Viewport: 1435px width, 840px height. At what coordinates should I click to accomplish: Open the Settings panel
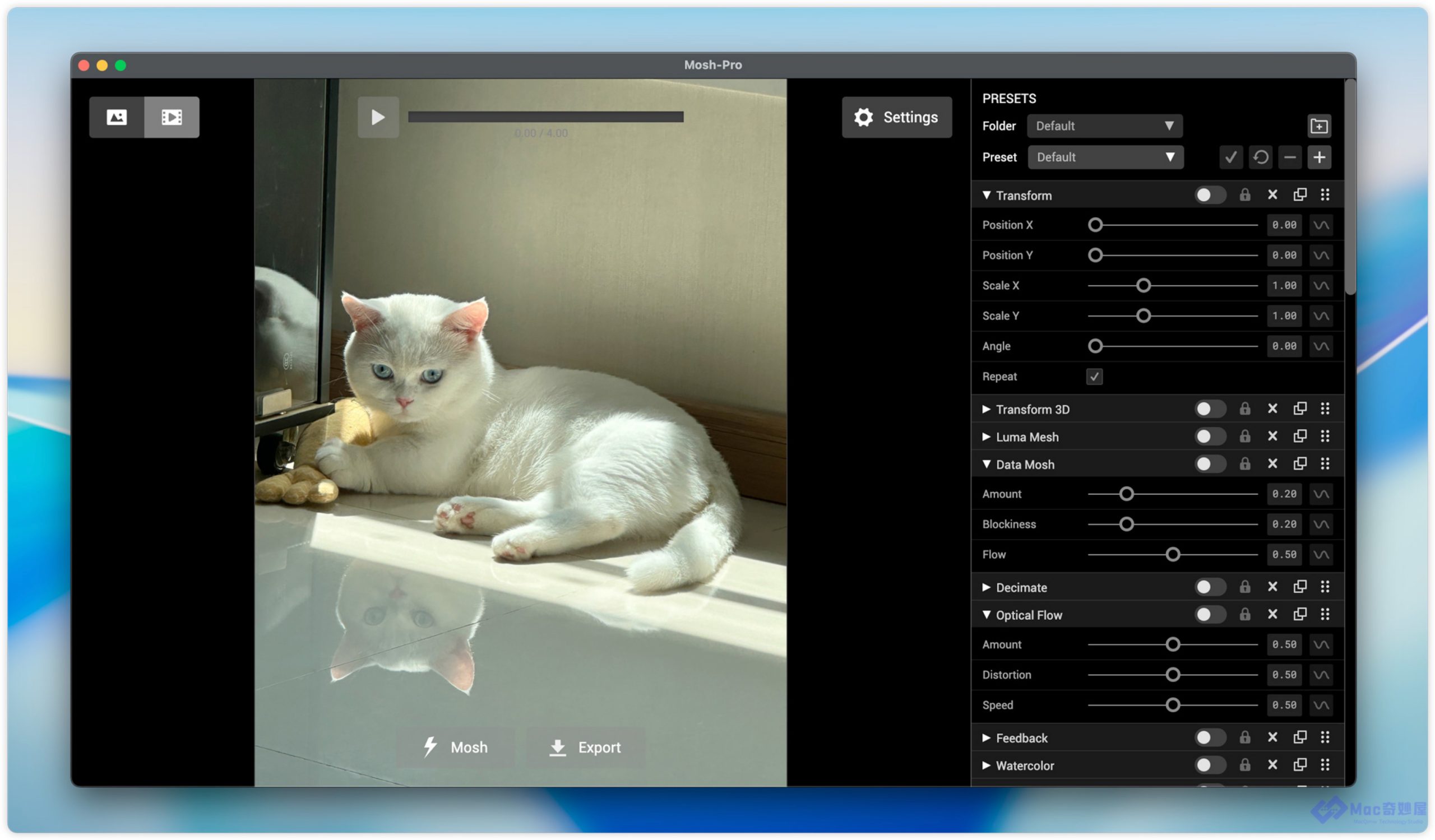[896, 117]
